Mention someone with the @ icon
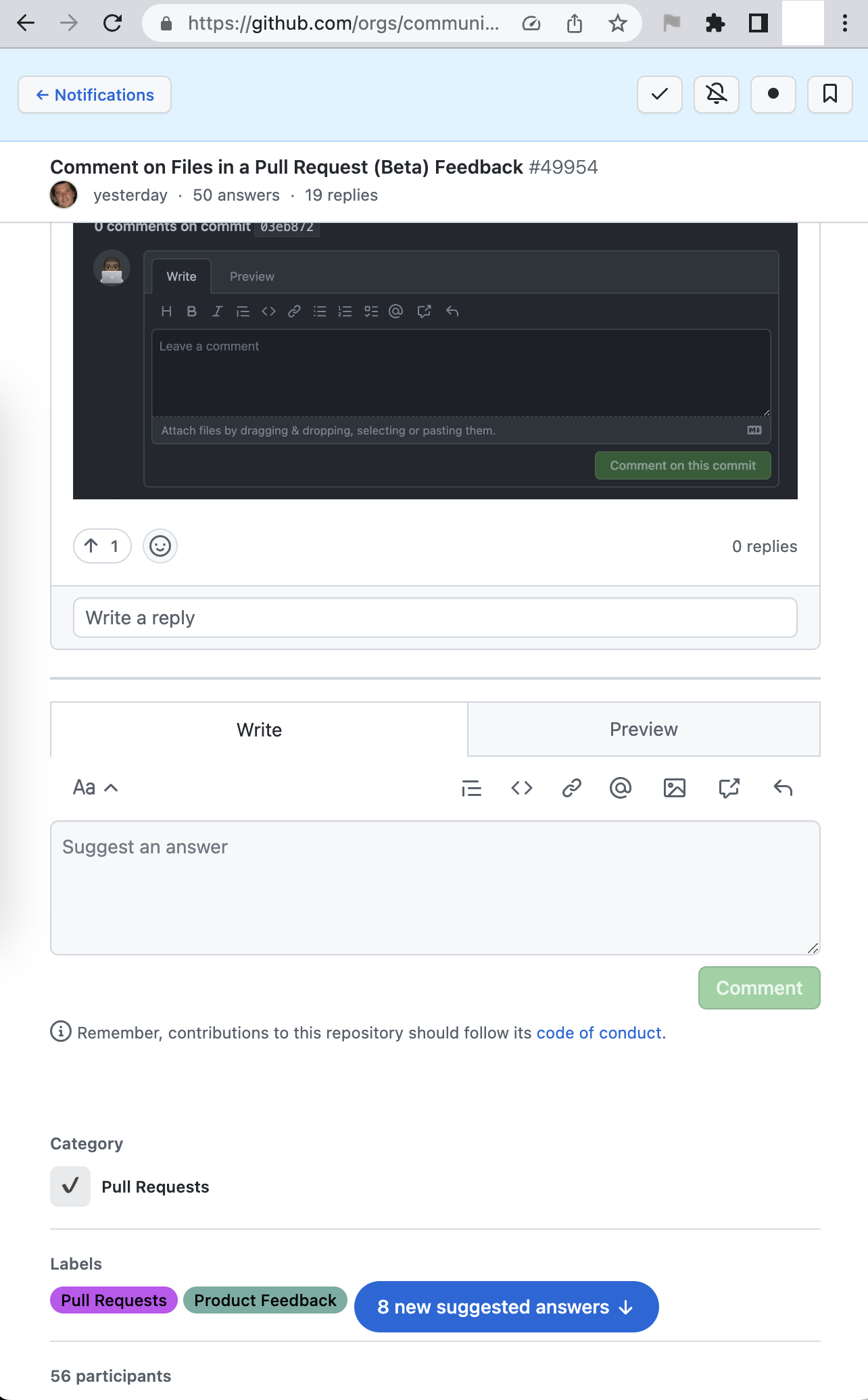 [x=621, y=788]
